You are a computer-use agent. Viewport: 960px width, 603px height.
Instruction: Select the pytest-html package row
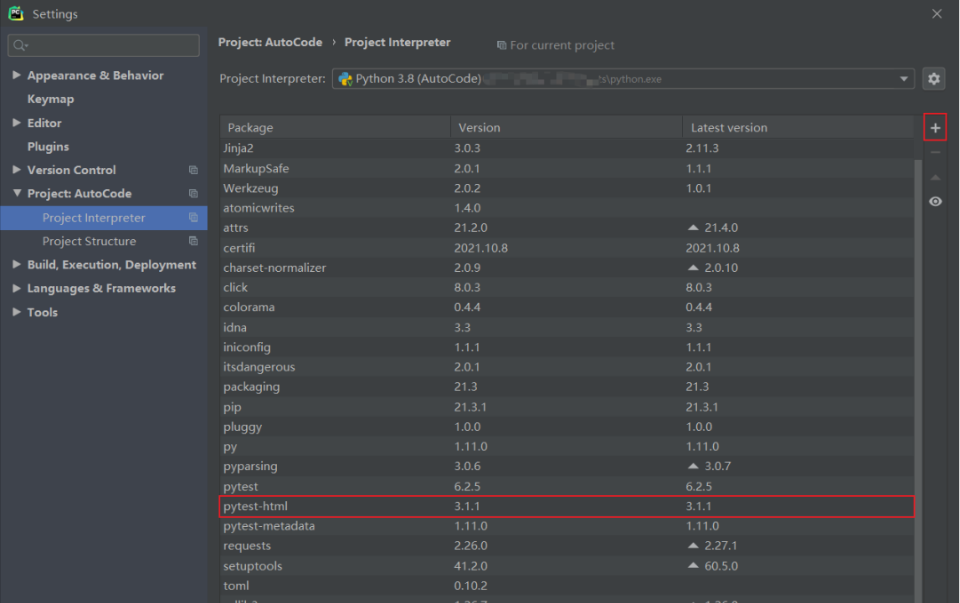click(x=567, y=506)
